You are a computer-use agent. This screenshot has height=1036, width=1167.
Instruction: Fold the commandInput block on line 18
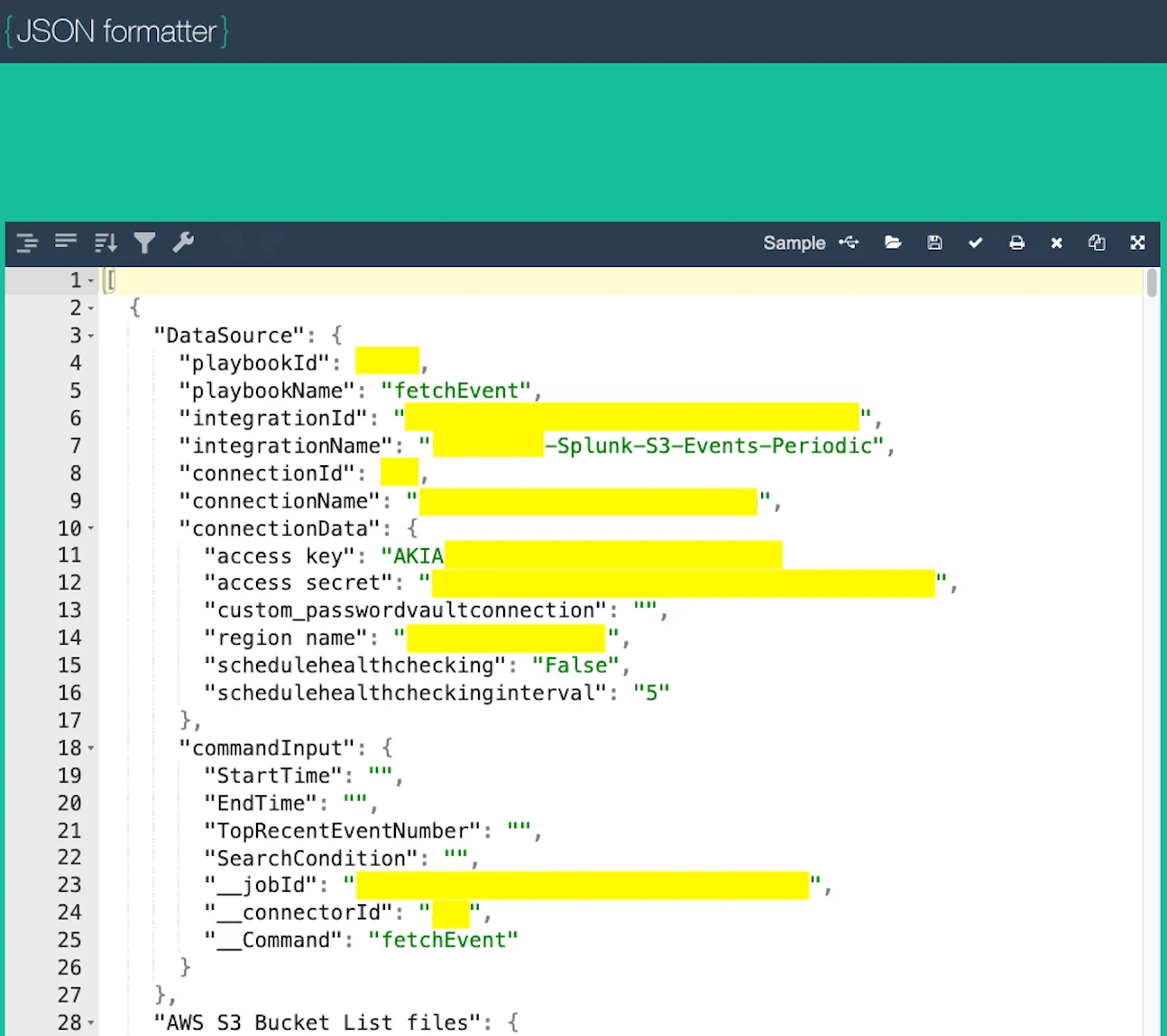coord(91,749)
